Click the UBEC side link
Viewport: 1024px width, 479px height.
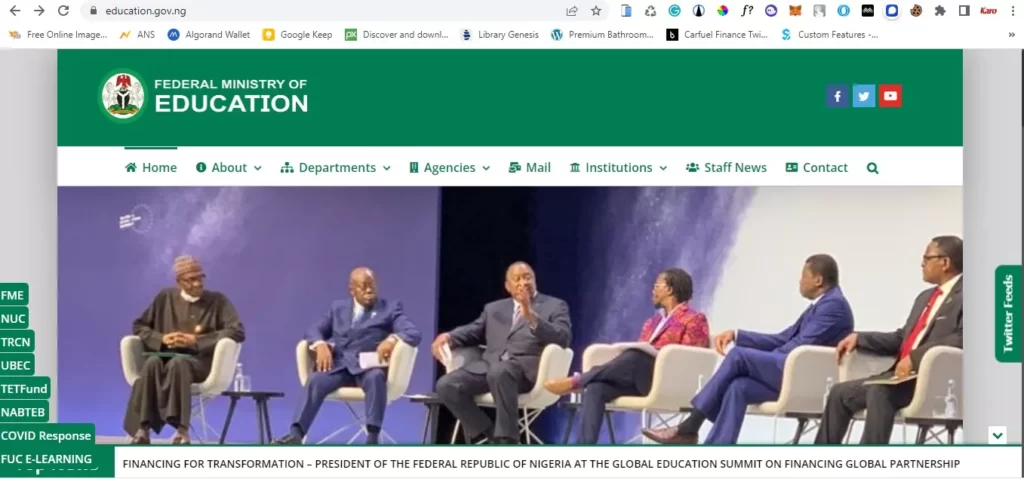click(16, 365)
